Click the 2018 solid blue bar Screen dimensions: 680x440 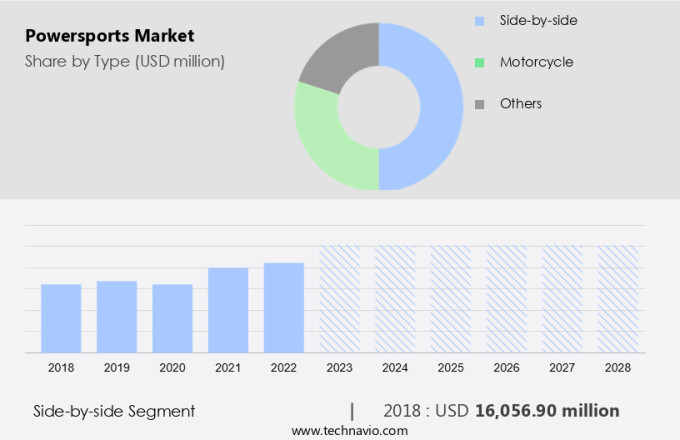[61, 318]
